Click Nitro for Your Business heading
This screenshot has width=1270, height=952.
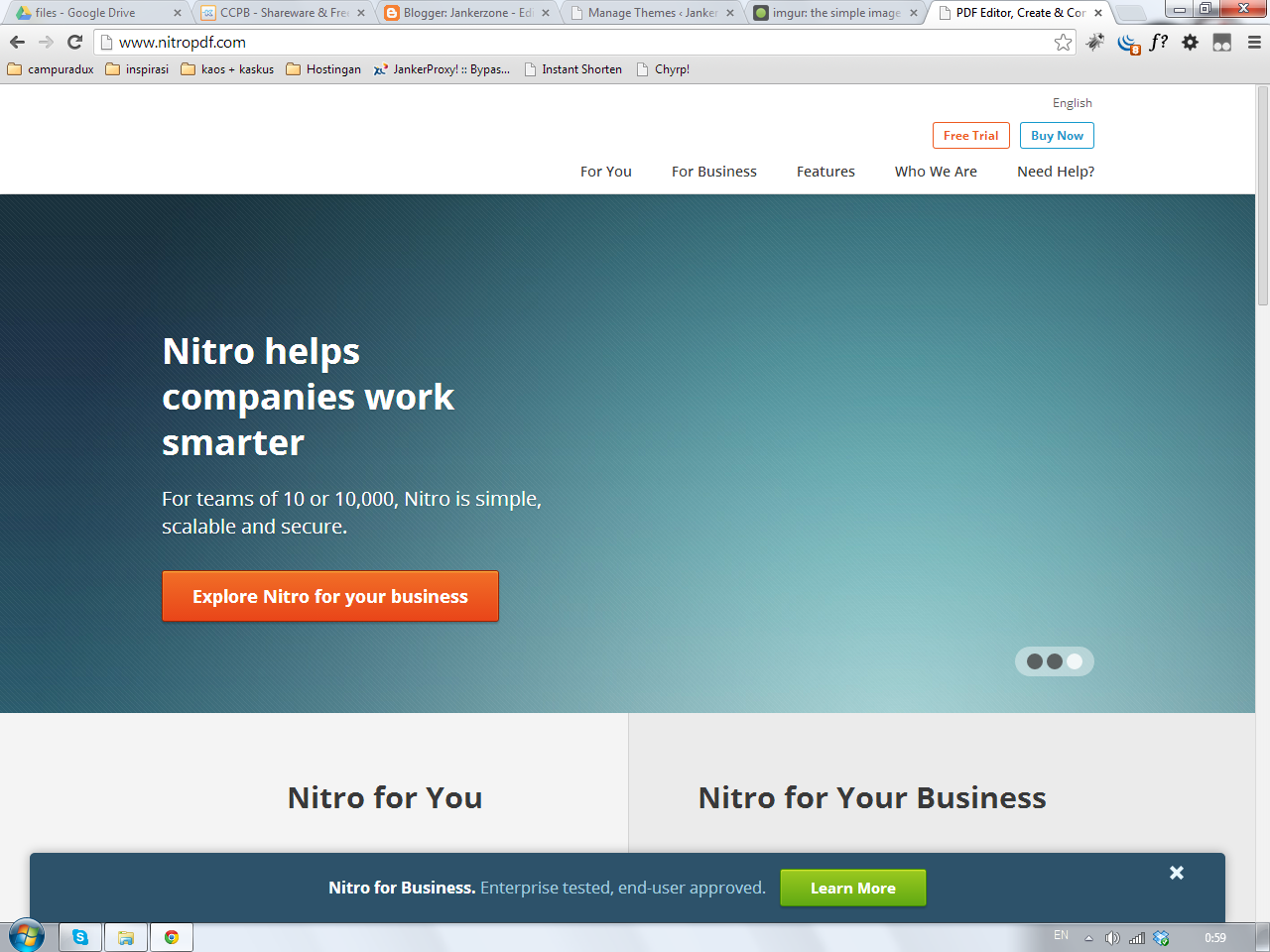(x=872, y=798)
